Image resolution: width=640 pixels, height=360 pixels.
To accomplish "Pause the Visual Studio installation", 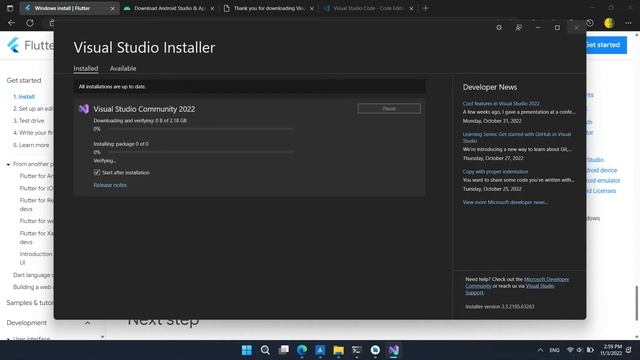I will click(x=389, y=109).
